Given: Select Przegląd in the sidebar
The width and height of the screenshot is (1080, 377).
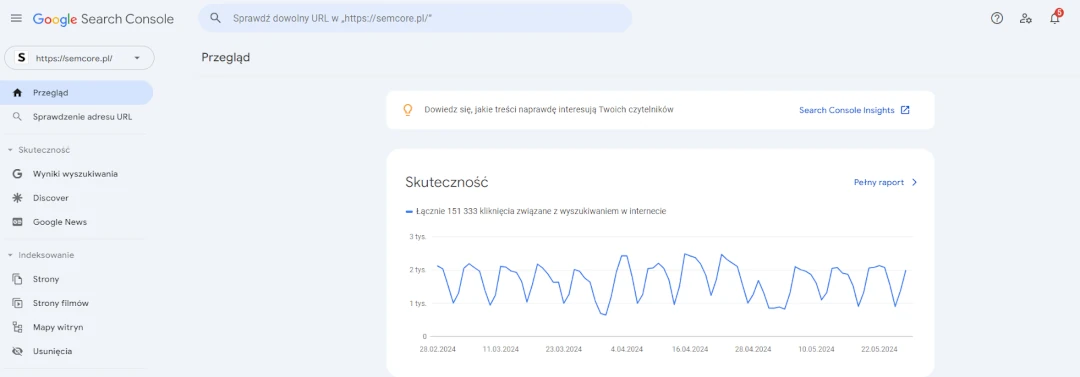Looking at the screenshot, I should click(76, 93).
